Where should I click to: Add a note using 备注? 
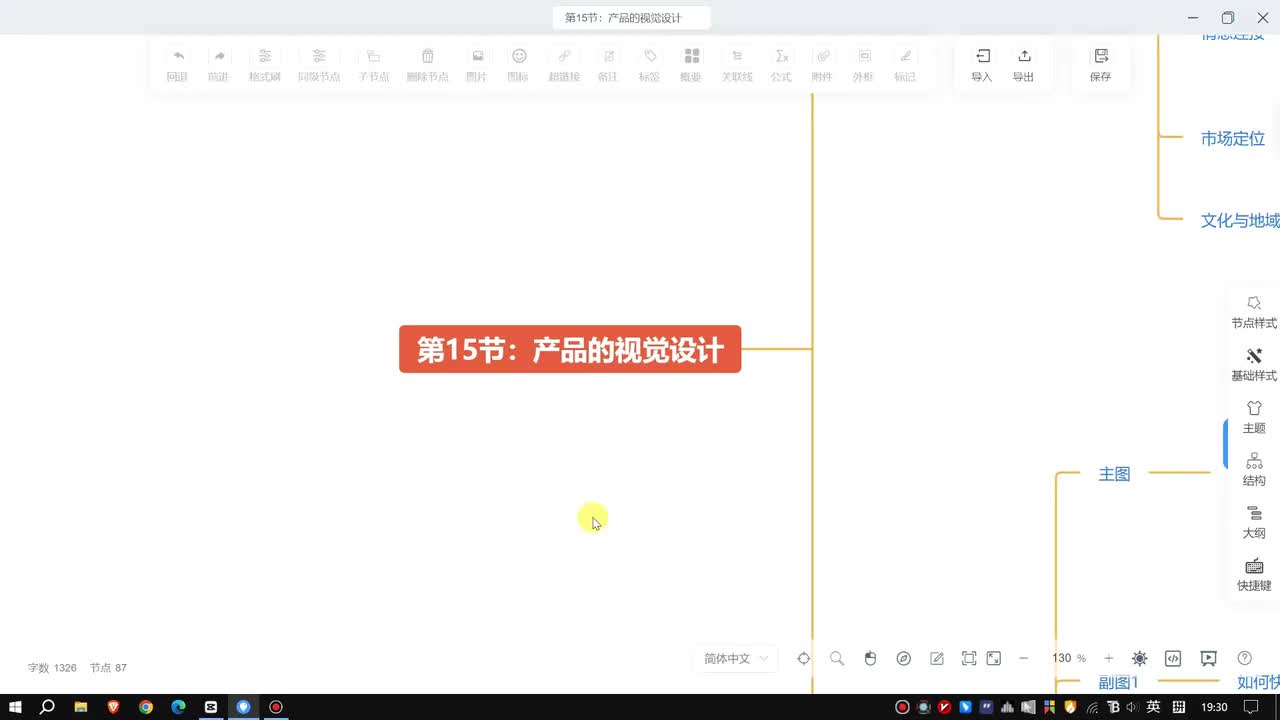pos(608,65)
